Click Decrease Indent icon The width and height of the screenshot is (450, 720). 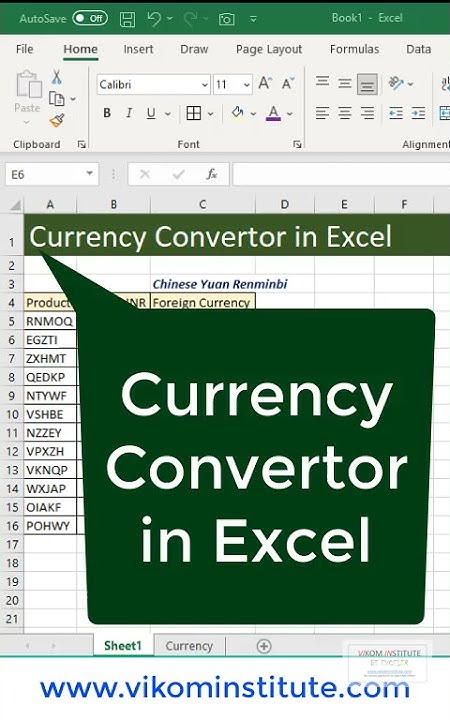[396, 113]
